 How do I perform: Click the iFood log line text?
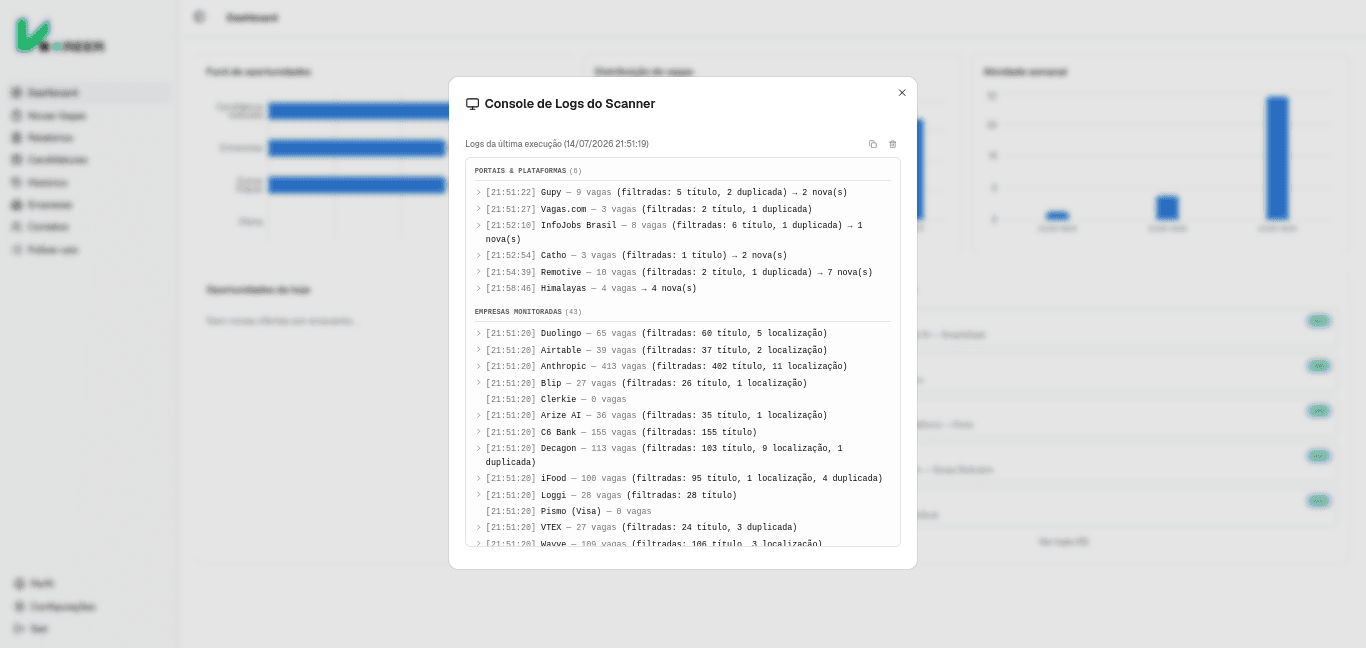684,478
